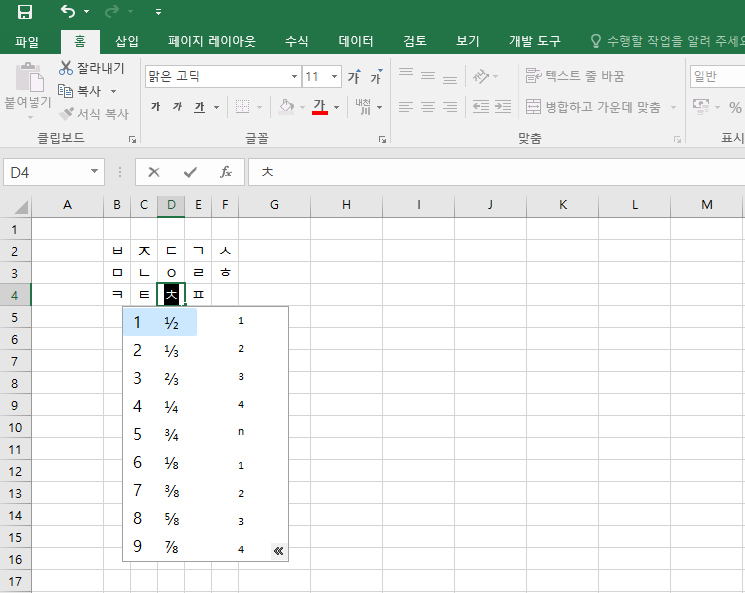Screen dimensions: 745x593
Task: Click the Save icon in quick access toolbar
Action: tap(25, 12)
